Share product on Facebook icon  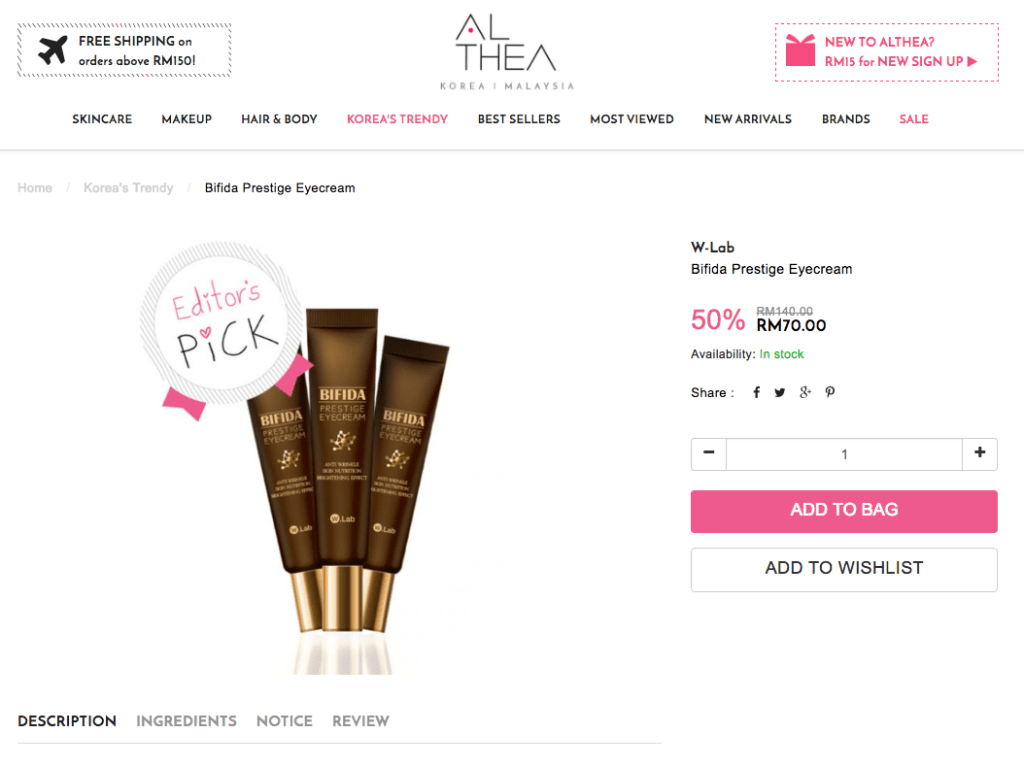click(756, 392)
